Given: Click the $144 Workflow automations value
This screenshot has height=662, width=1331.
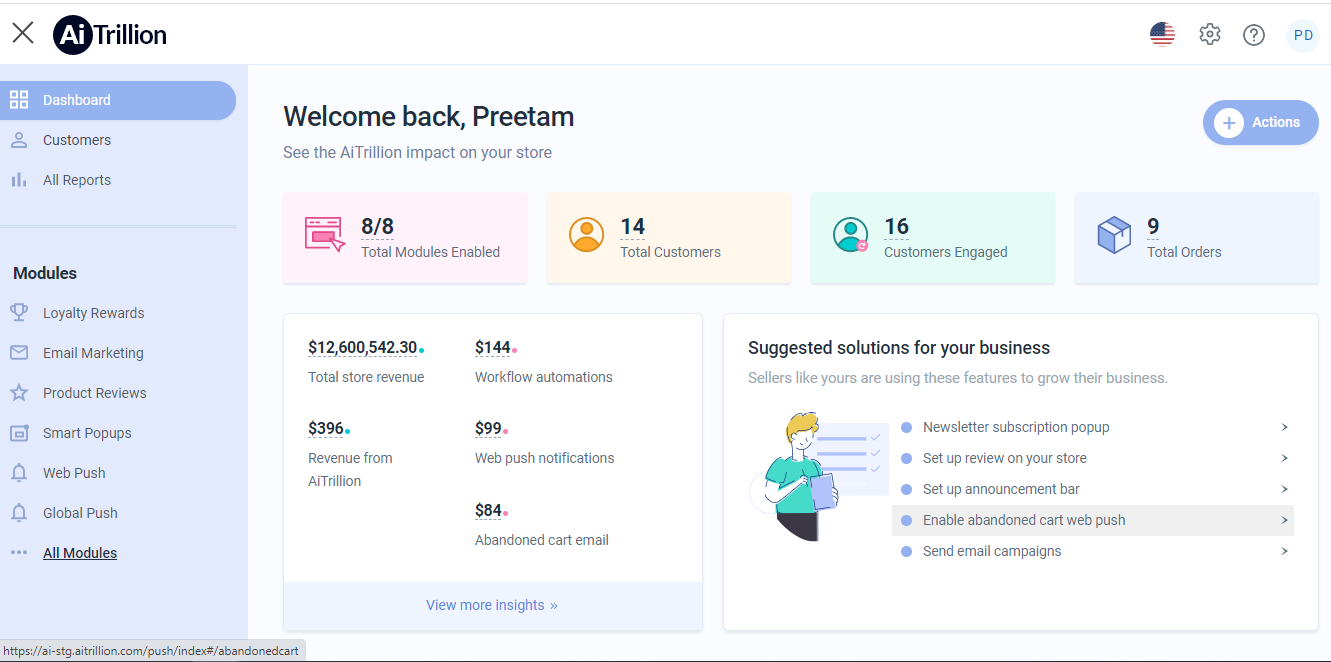Looking at the screenshot, I should (x=493, y=348).
